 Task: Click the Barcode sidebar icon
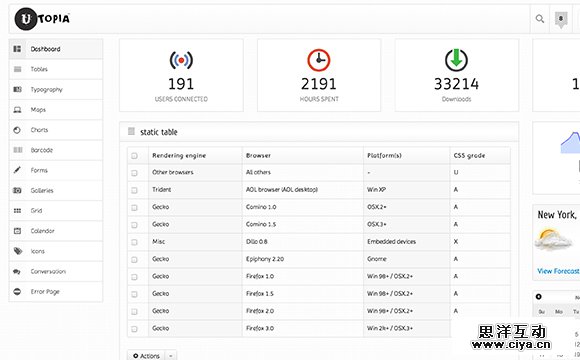[17, 150]
